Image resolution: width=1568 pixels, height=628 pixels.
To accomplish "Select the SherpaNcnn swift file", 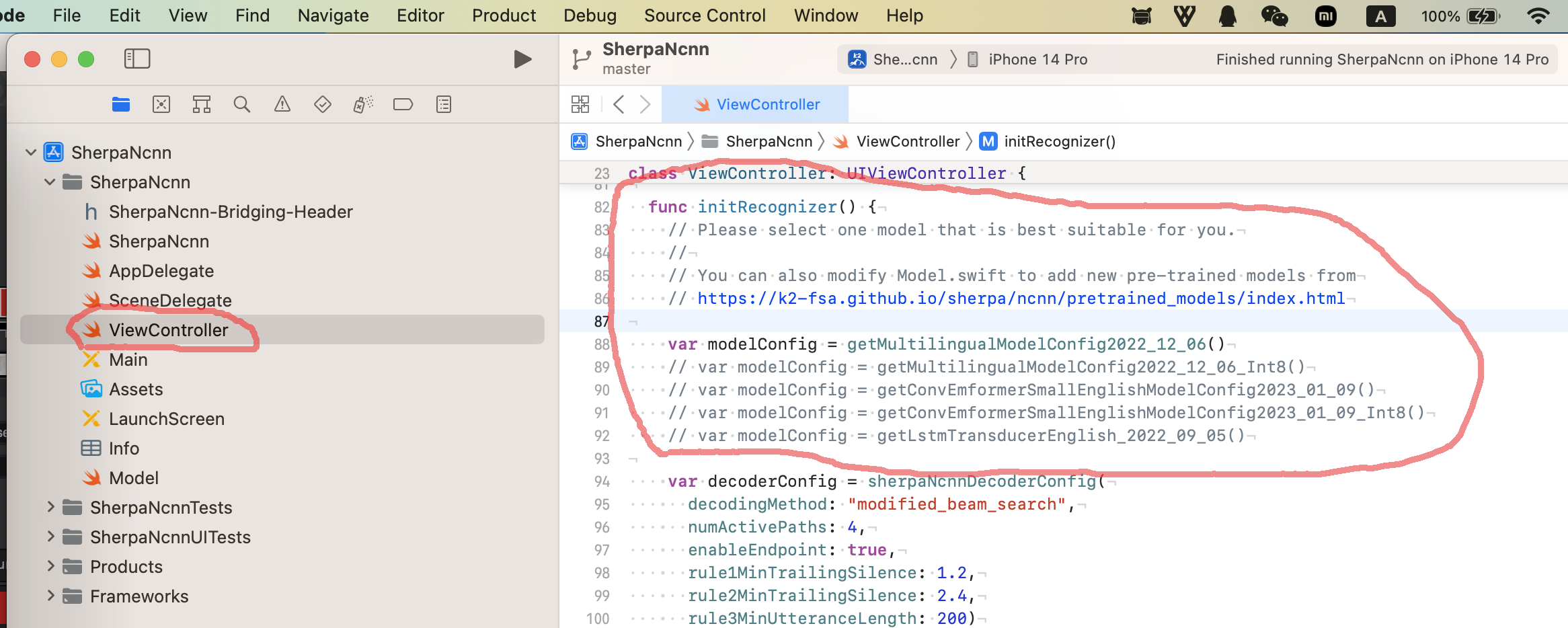I will click(x=159, y=241).
